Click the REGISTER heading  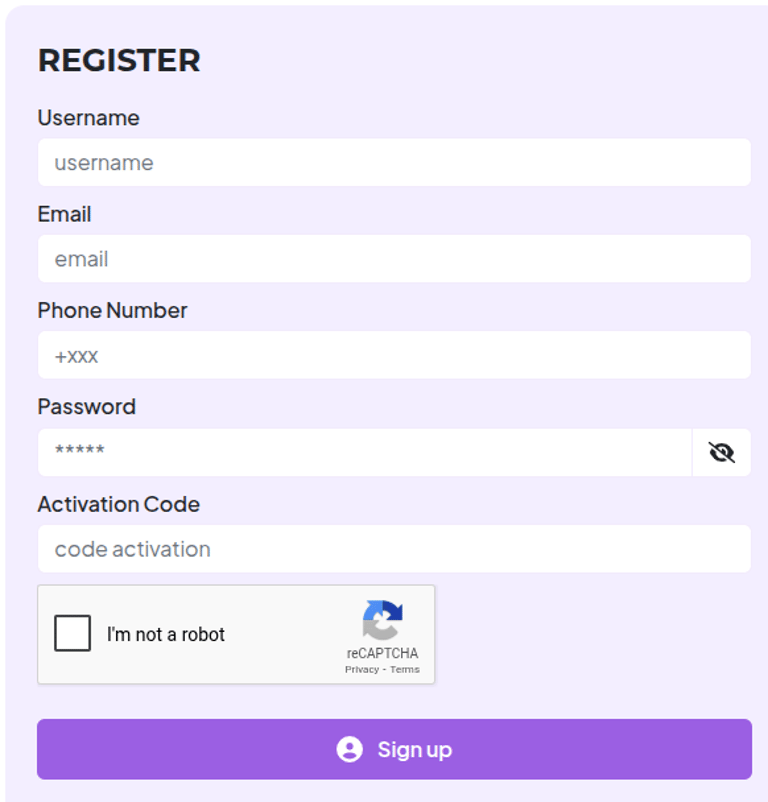(119, 60)
